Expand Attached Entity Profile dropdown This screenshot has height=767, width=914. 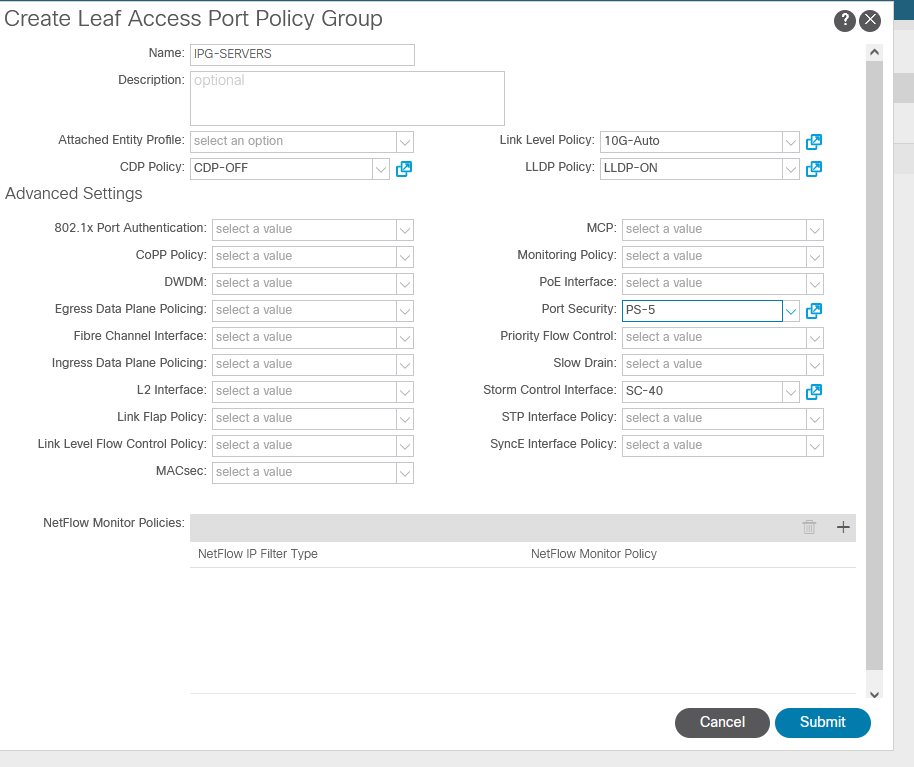[x=405, y=142]
